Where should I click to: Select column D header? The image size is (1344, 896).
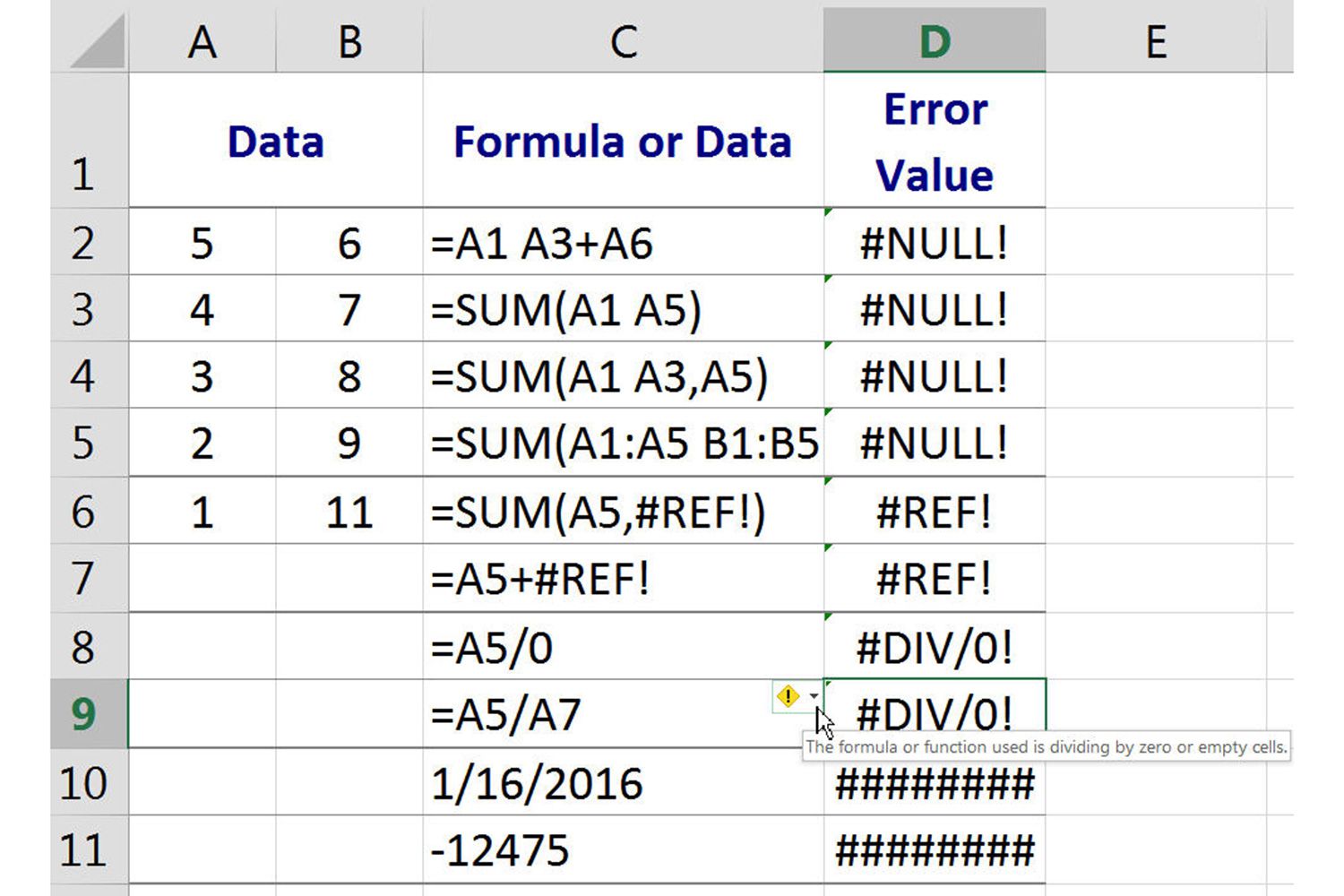pyautogui.click(x=935, y=41)
